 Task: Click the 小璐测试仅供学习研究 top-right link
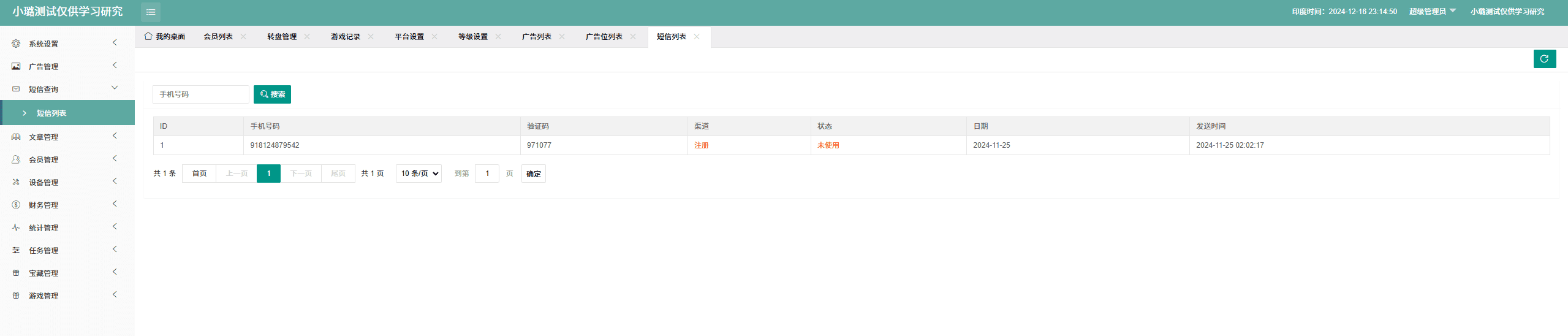point(1507,12)
